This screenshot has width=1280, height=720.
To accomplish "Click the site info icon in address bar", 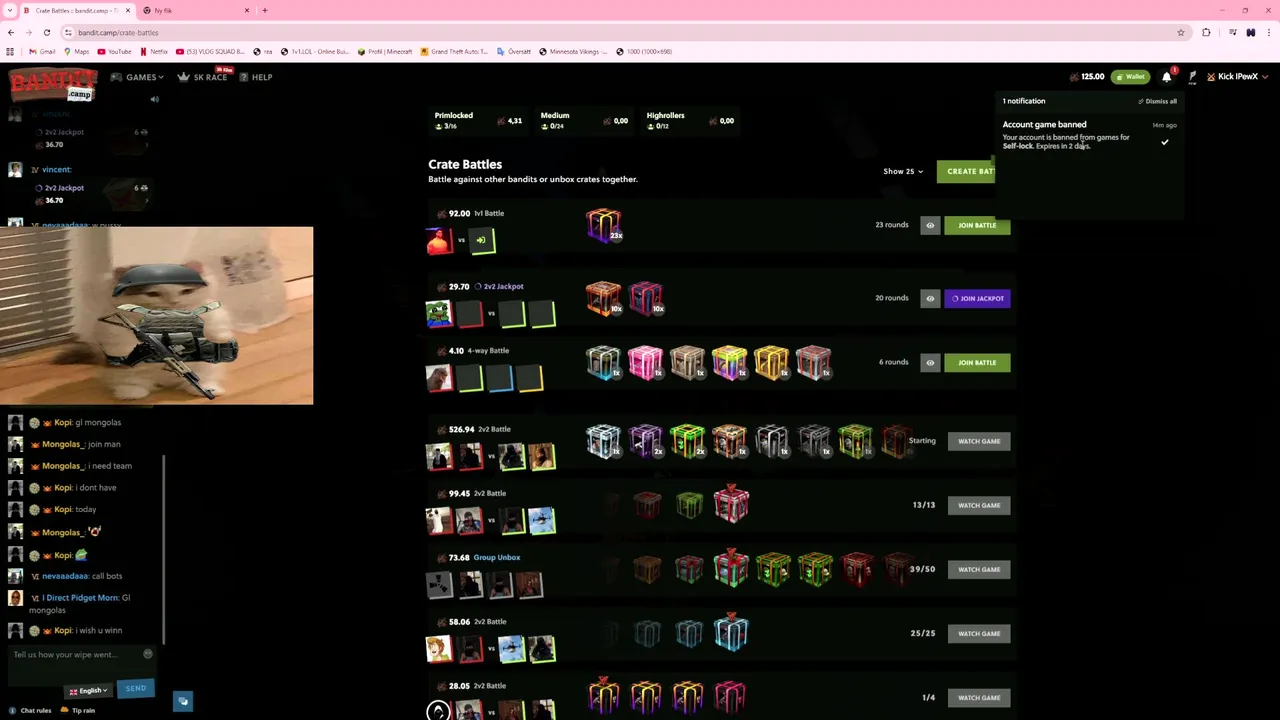I will [68, 33].
